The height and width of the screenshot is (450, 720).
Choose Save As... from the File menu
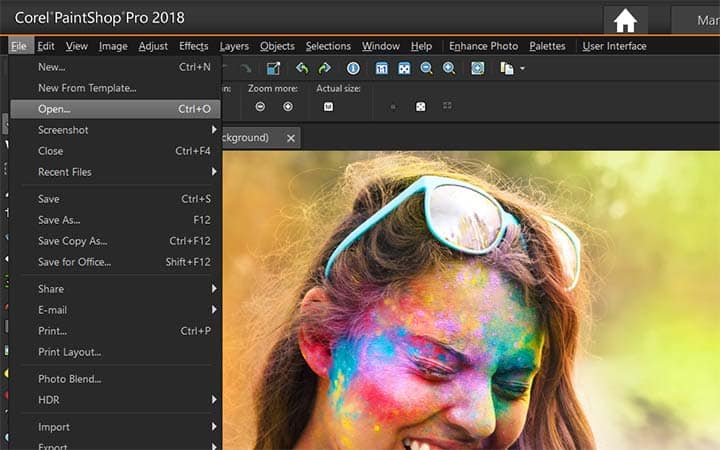point(115,220)
